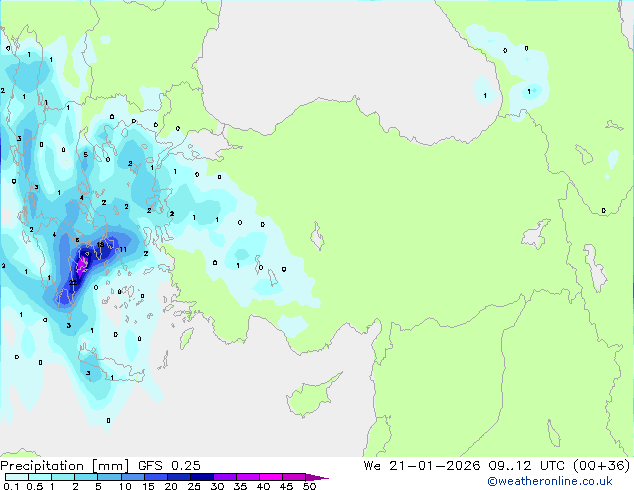
Task: Click legend label '50'
Action: [x=309, y=486]
